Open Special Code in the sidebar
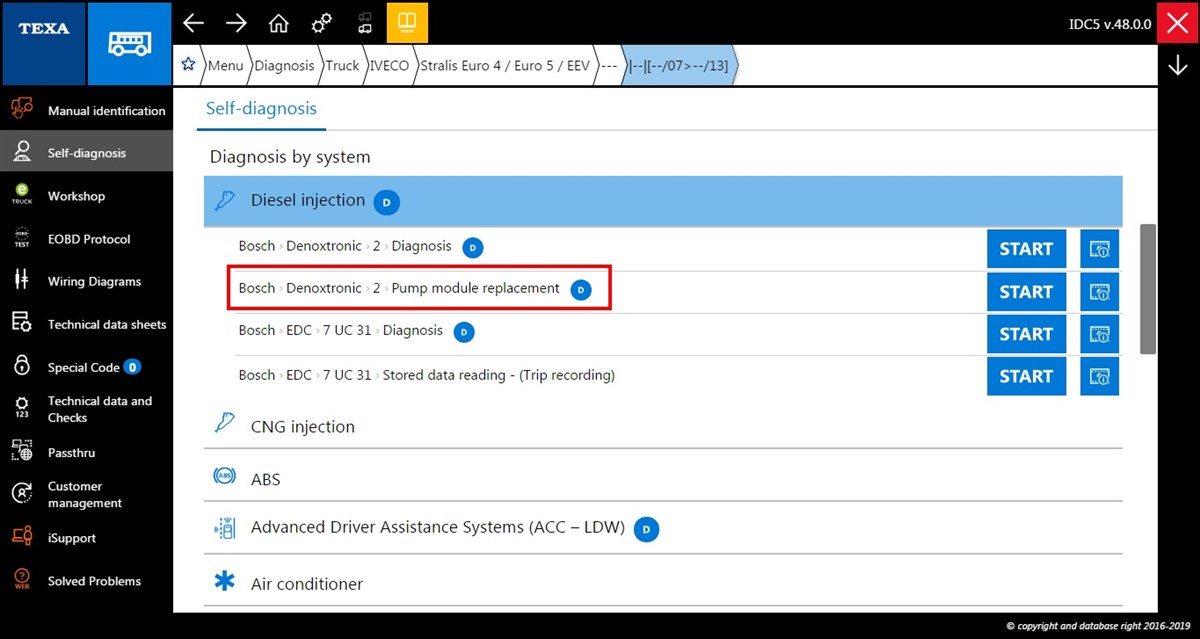Image resolution: width=1200 pixels, height=639 pixels. tap(86, 367)
